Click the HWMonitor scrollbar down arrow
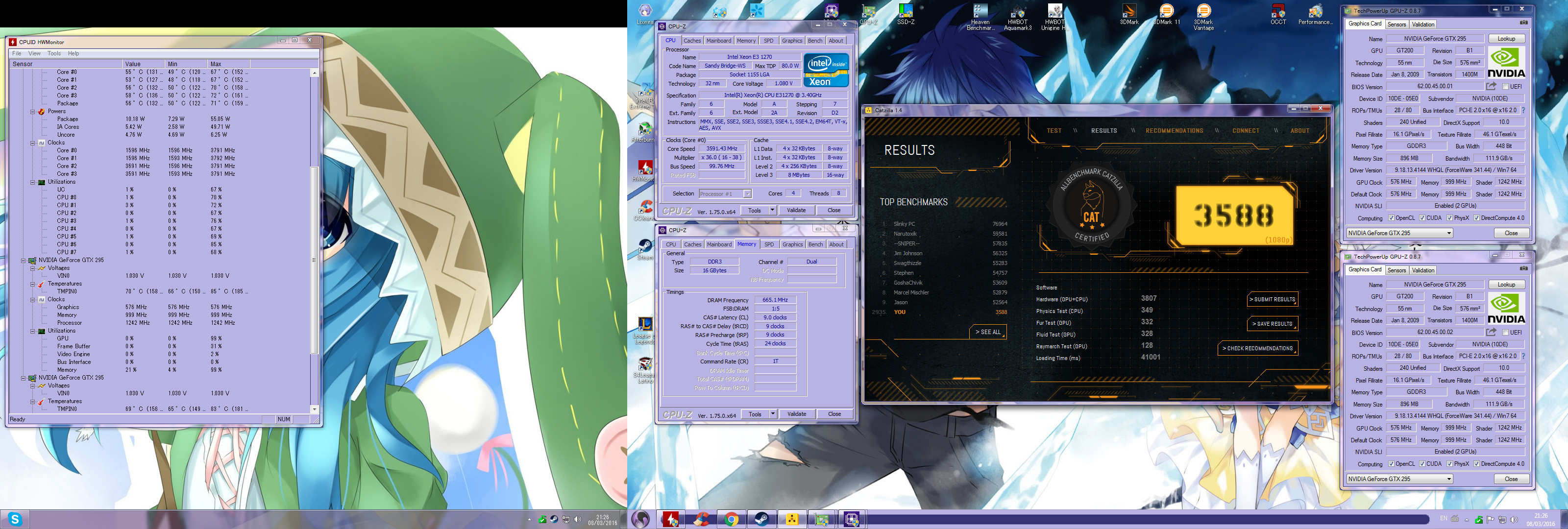This screenshot has height=529, width=1568. 314,409
